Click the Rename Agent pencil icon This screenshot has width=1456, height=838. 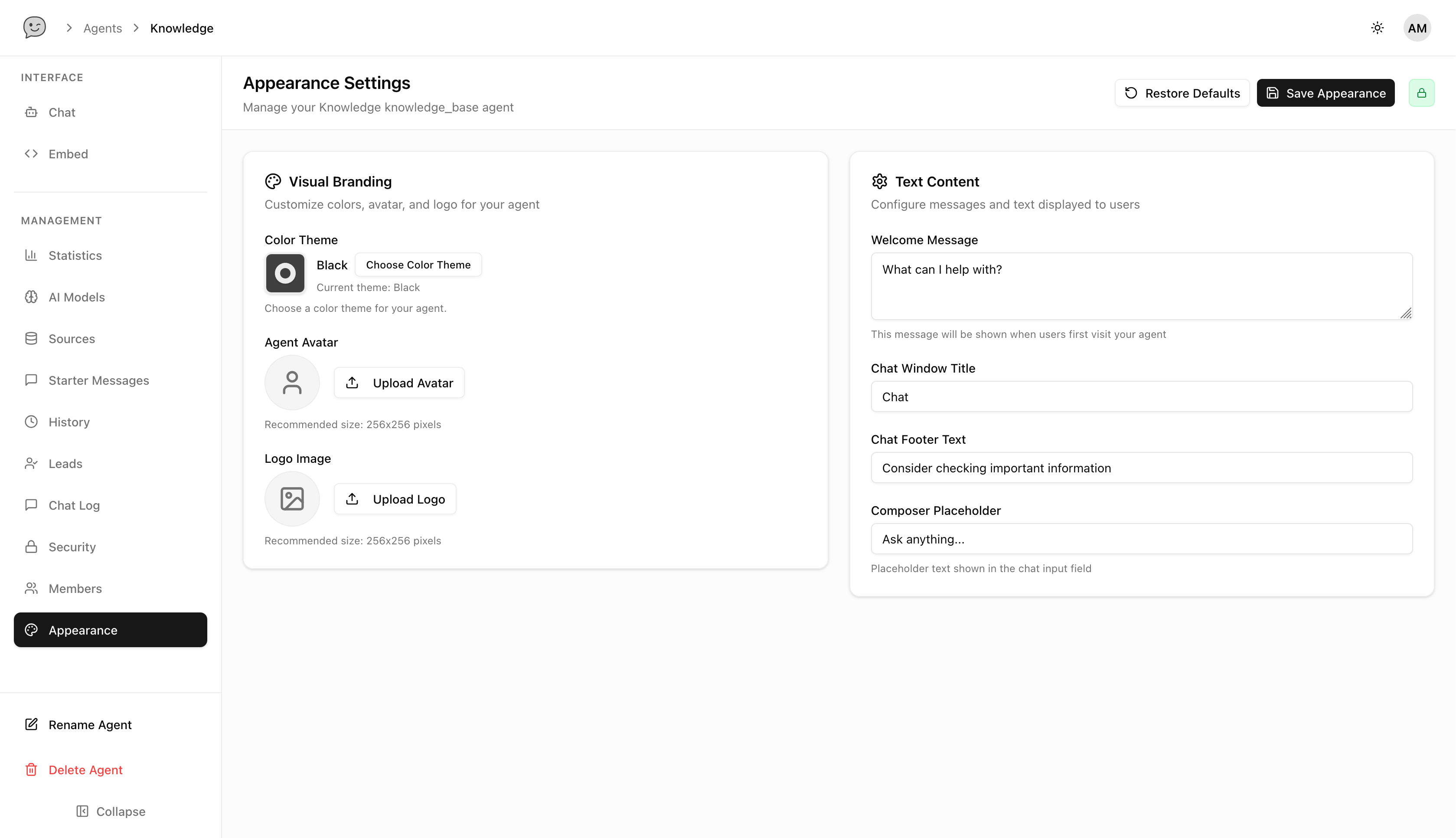(x=32, y=725)
